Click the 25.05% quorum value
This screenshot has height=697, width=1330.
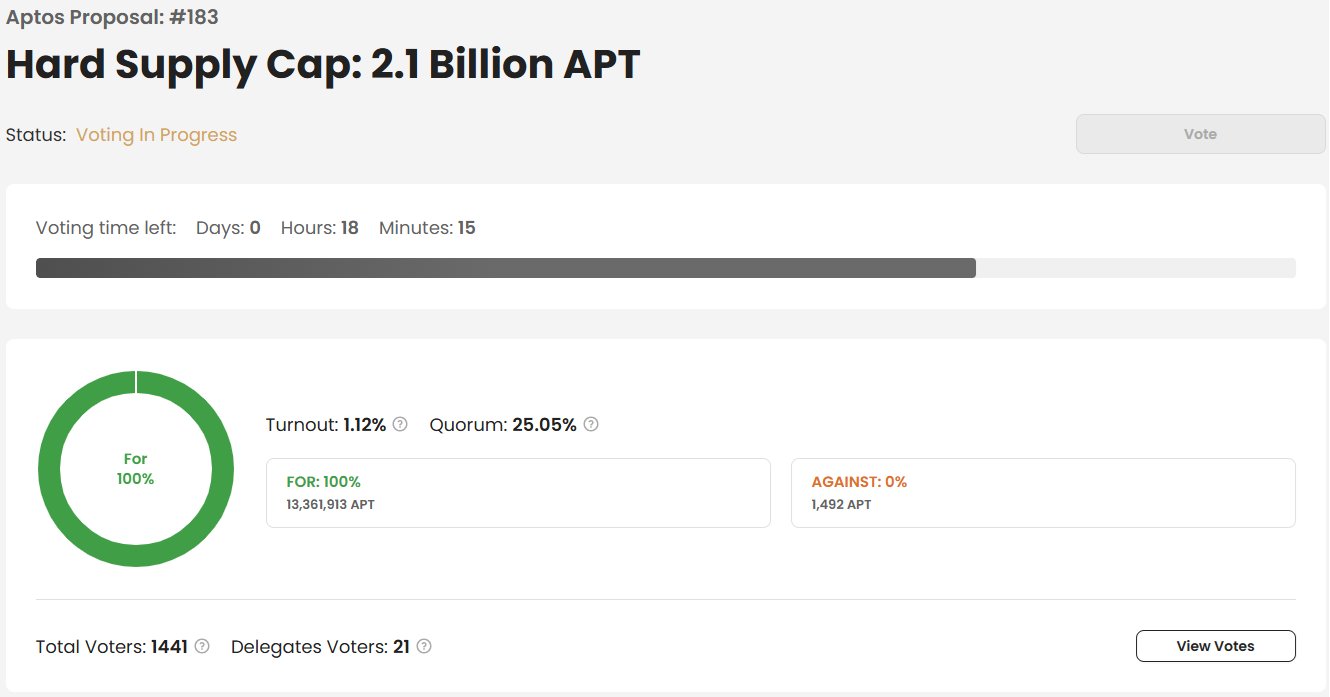click(x=544, y=425)
